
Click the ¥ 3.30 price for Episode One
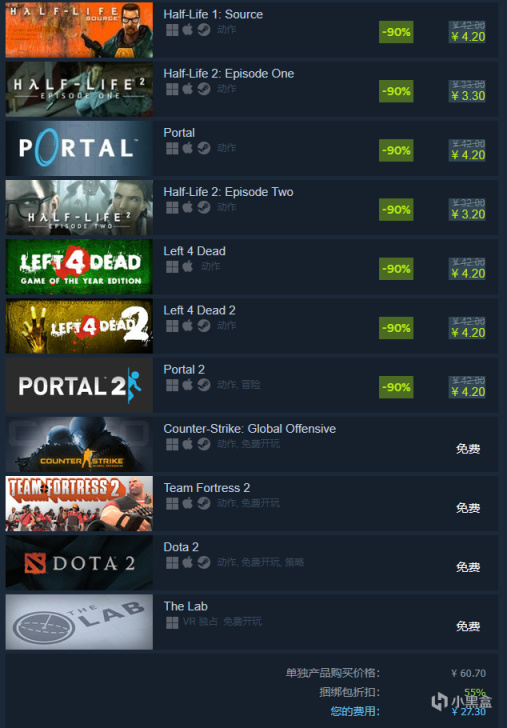468,96
